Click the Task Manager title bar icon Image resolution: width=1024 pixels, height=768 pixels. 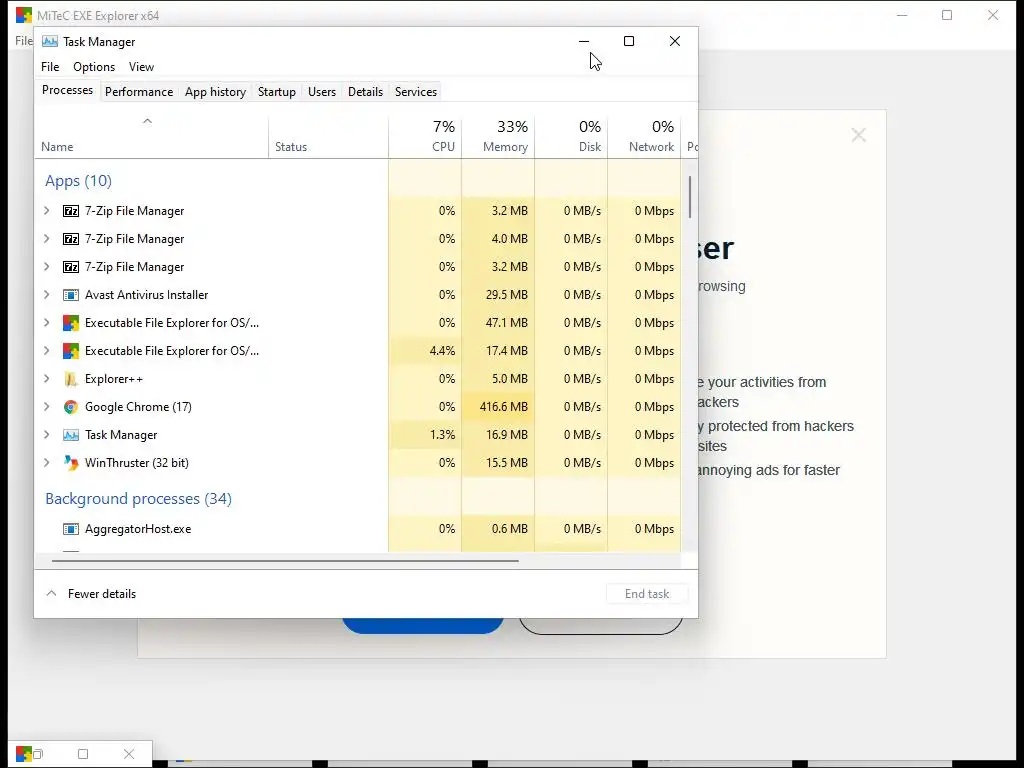(x=50, y=41)
